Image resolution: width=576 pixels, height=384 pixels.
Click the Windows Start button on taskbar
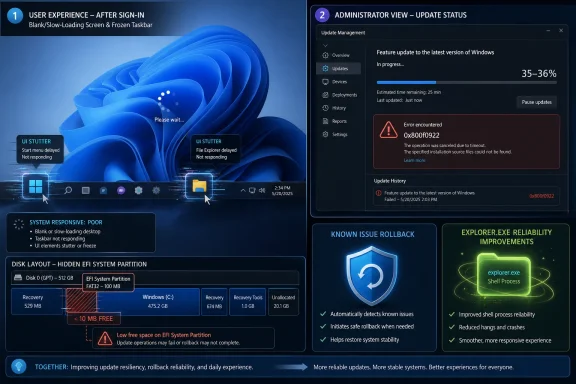35,186
